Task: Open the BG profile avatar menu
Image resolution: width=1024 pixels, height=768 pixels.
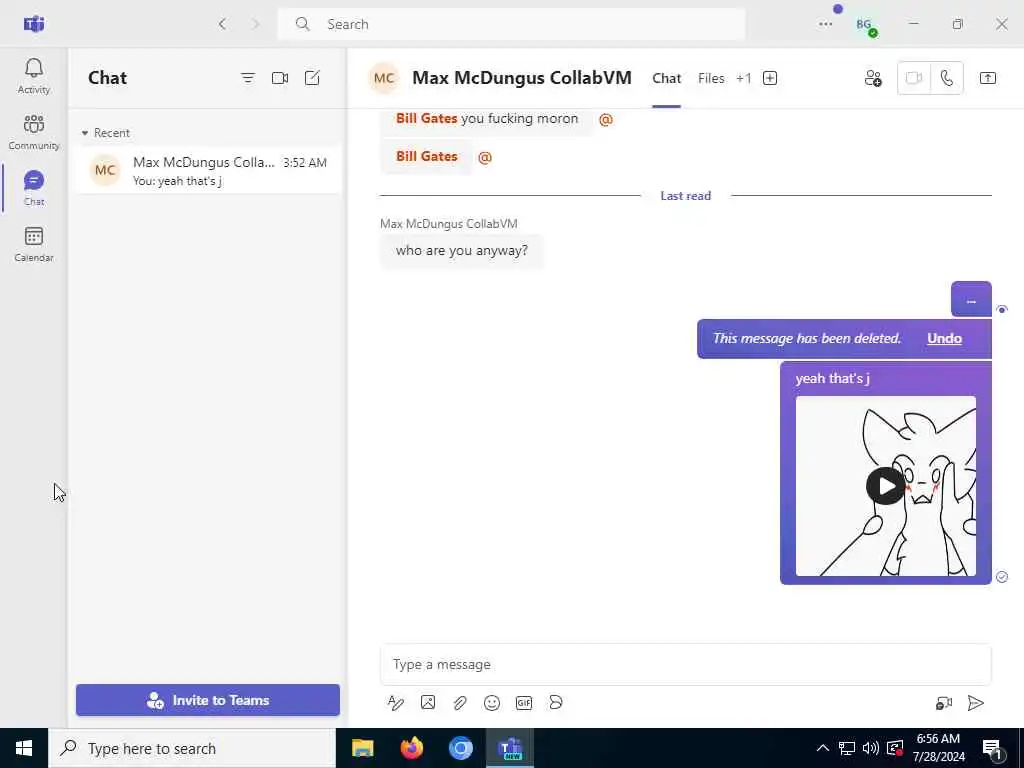Action: pos(865,25)
